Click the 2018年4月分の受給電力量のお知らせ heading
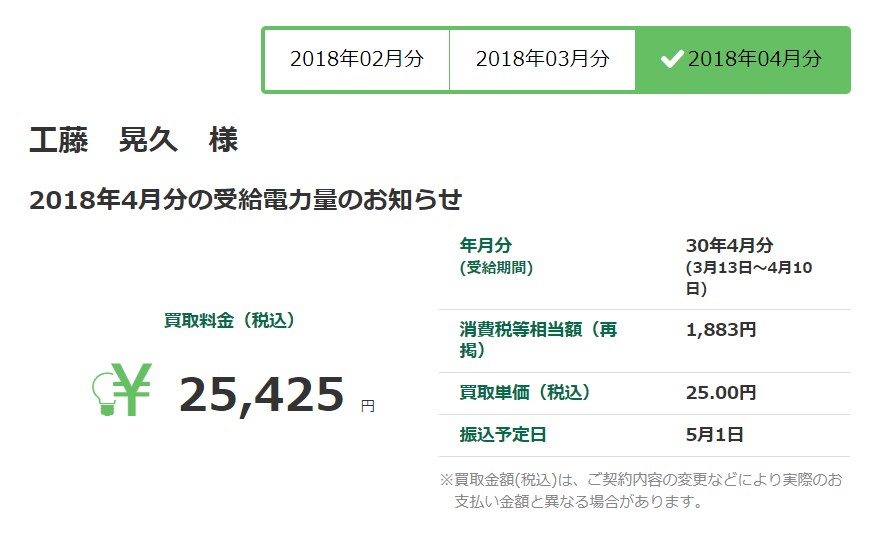Viewport: 880px width, 542px height. (246, 199)
